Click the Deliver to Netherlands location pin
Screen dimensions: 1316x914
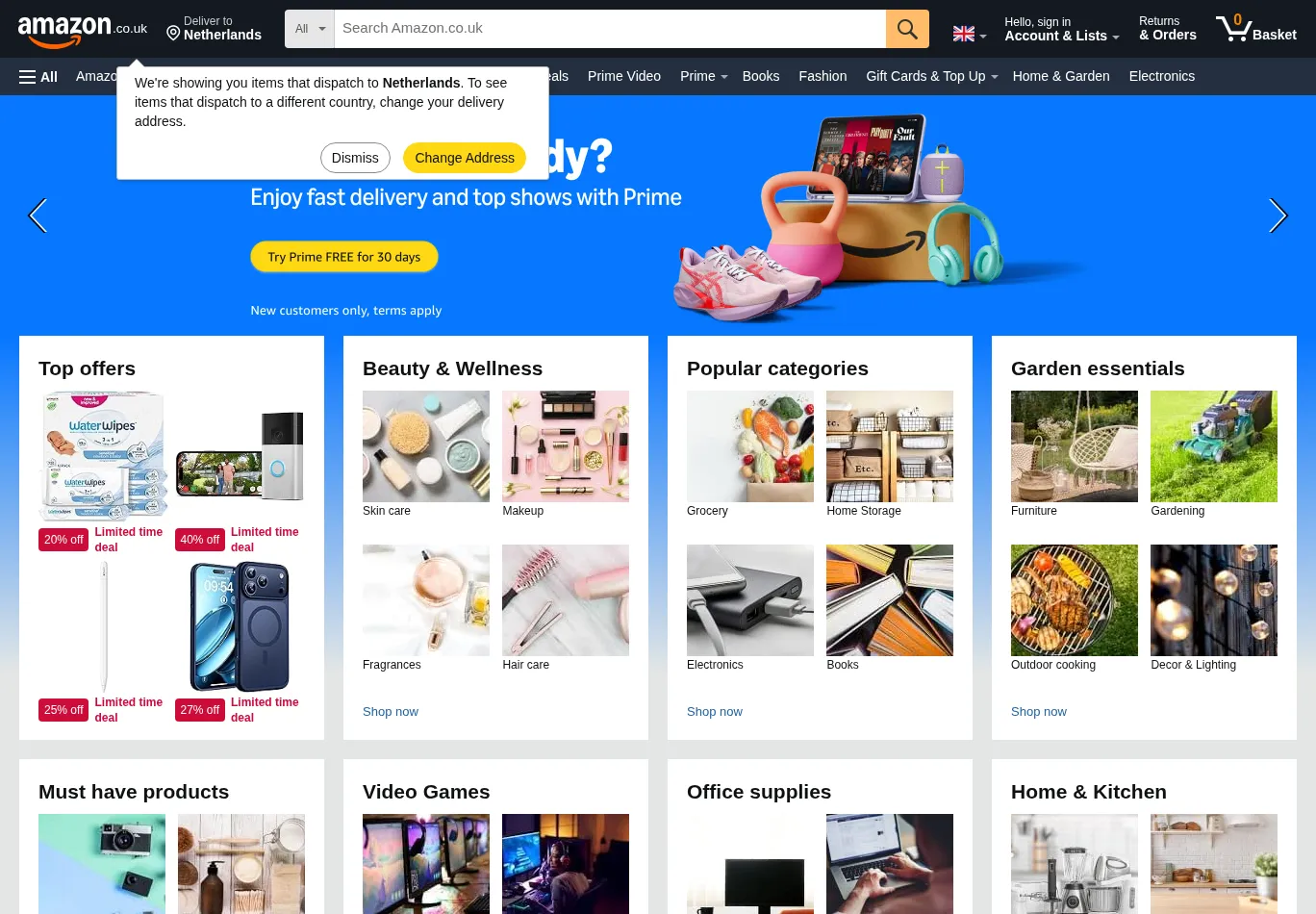173,34
